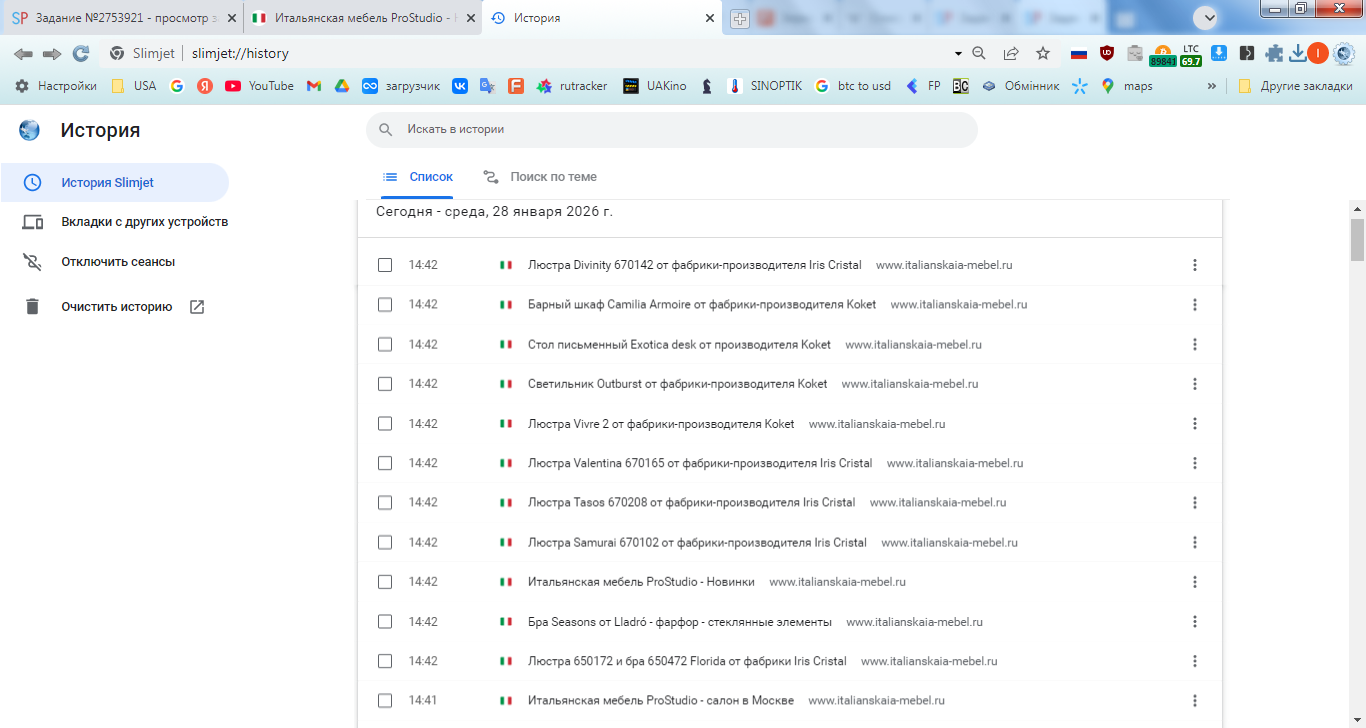Mark the checkbox for Люстра Samurai 670102
1366x728 pixels.
(x=385, y=542)
